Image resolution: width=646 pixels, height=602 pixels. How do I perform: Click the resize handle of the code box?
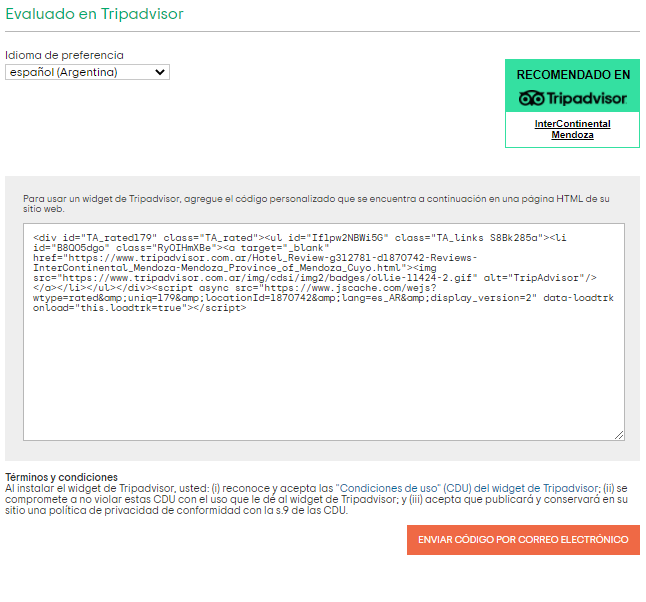(619, 434)
